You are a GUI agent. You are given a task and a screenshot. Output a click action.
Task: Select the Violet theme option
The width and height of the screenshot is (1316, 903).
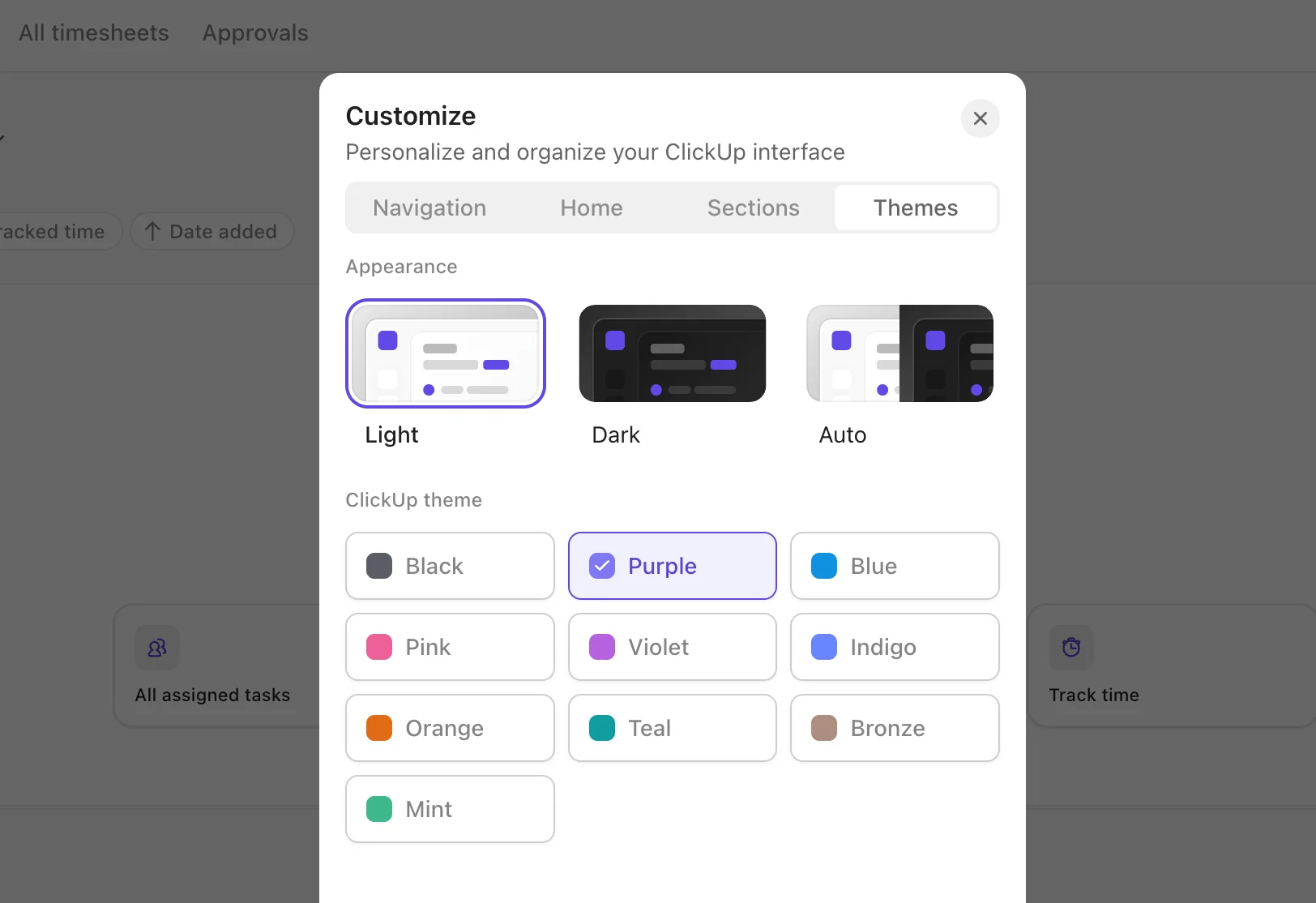click(x=673, y=647)
